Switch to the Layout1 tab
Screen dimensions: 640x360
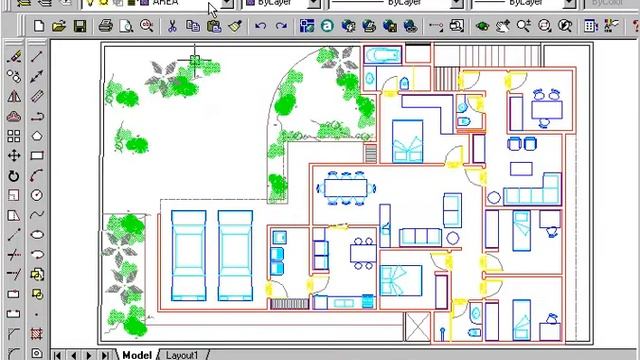pos(182,355)
